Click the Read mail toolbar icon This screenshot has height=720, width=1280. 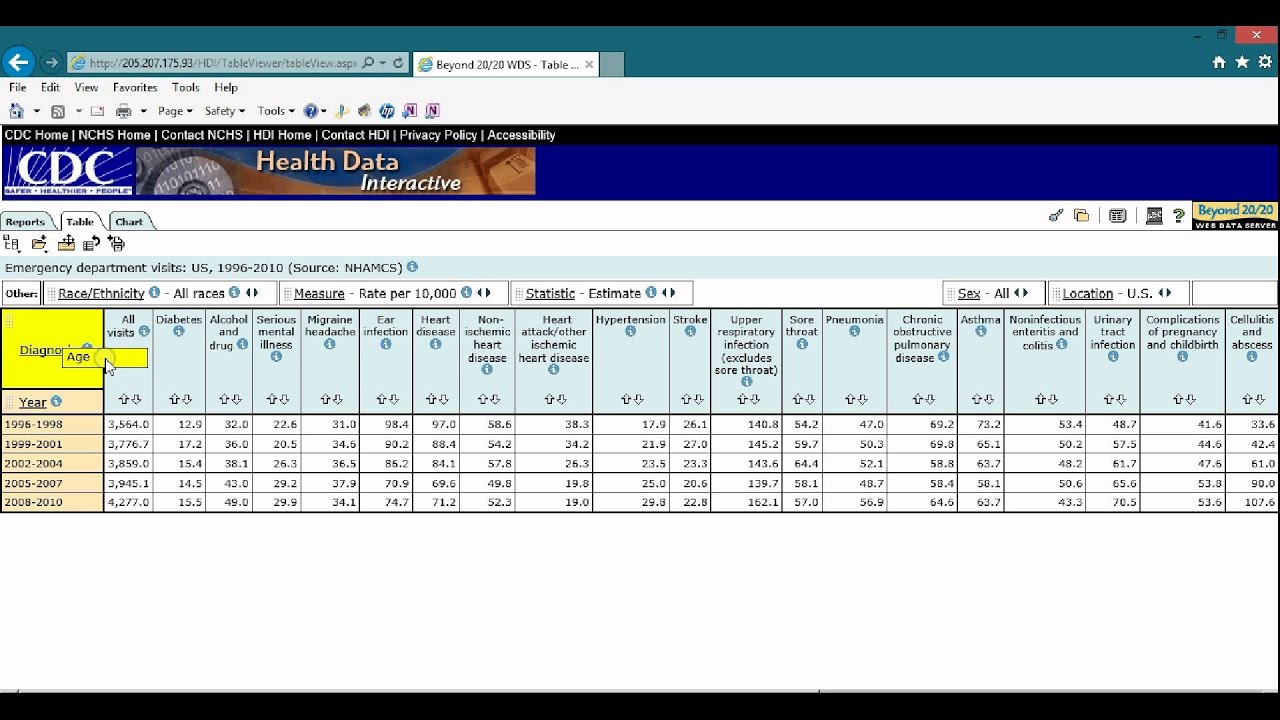97,111
